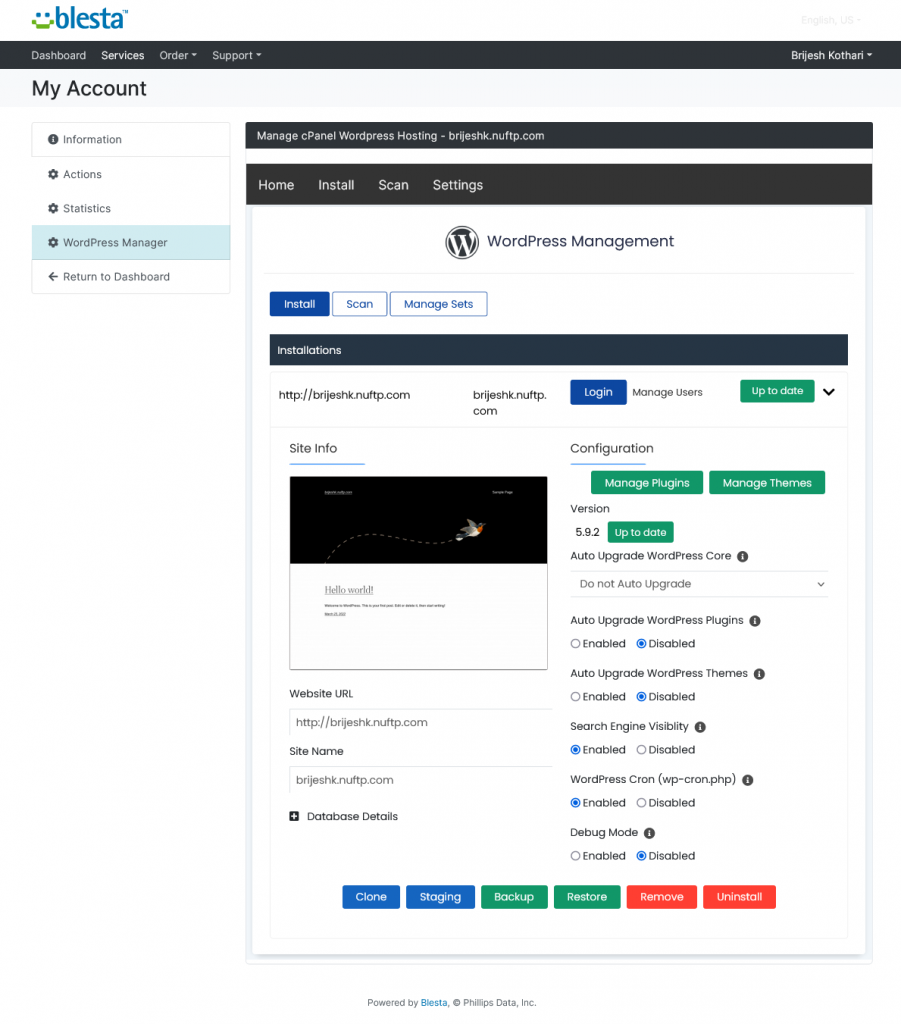Screen dimensions: 901x1024
Task: Click the Blesta logo
Action: click(80, 18)
